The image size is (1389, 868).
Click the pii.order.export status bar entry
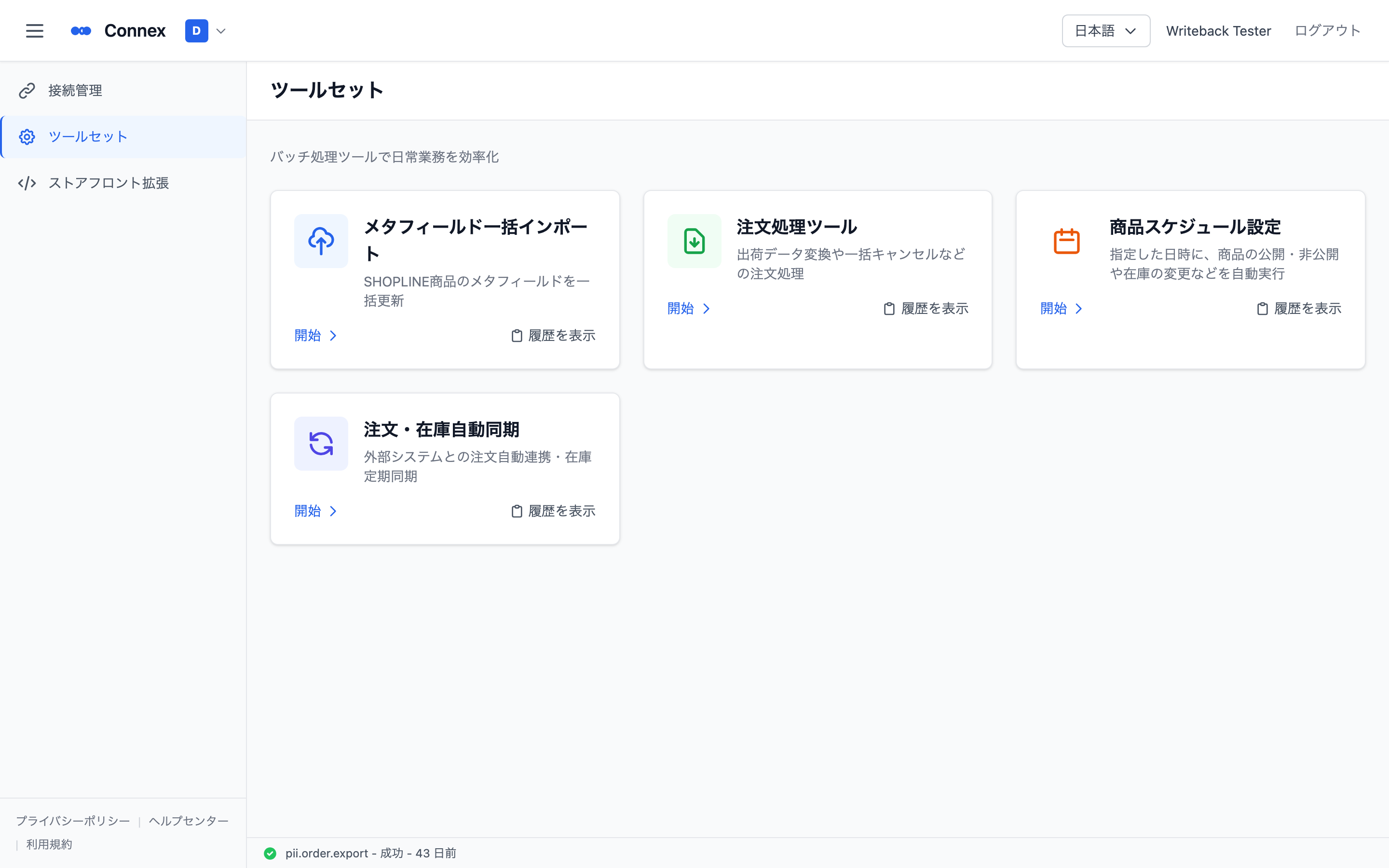click(370, 854)
